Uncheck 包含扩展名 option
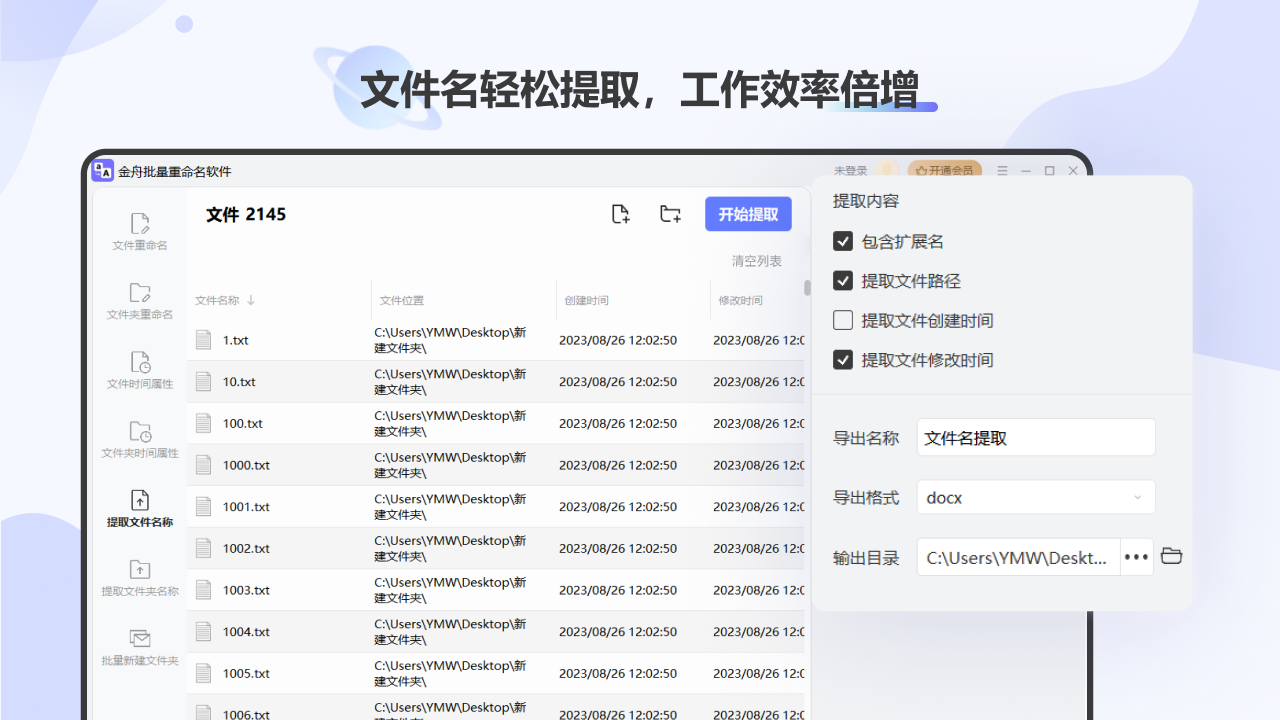The width and height of the screenshot is (1280, 720). (843, 241)
